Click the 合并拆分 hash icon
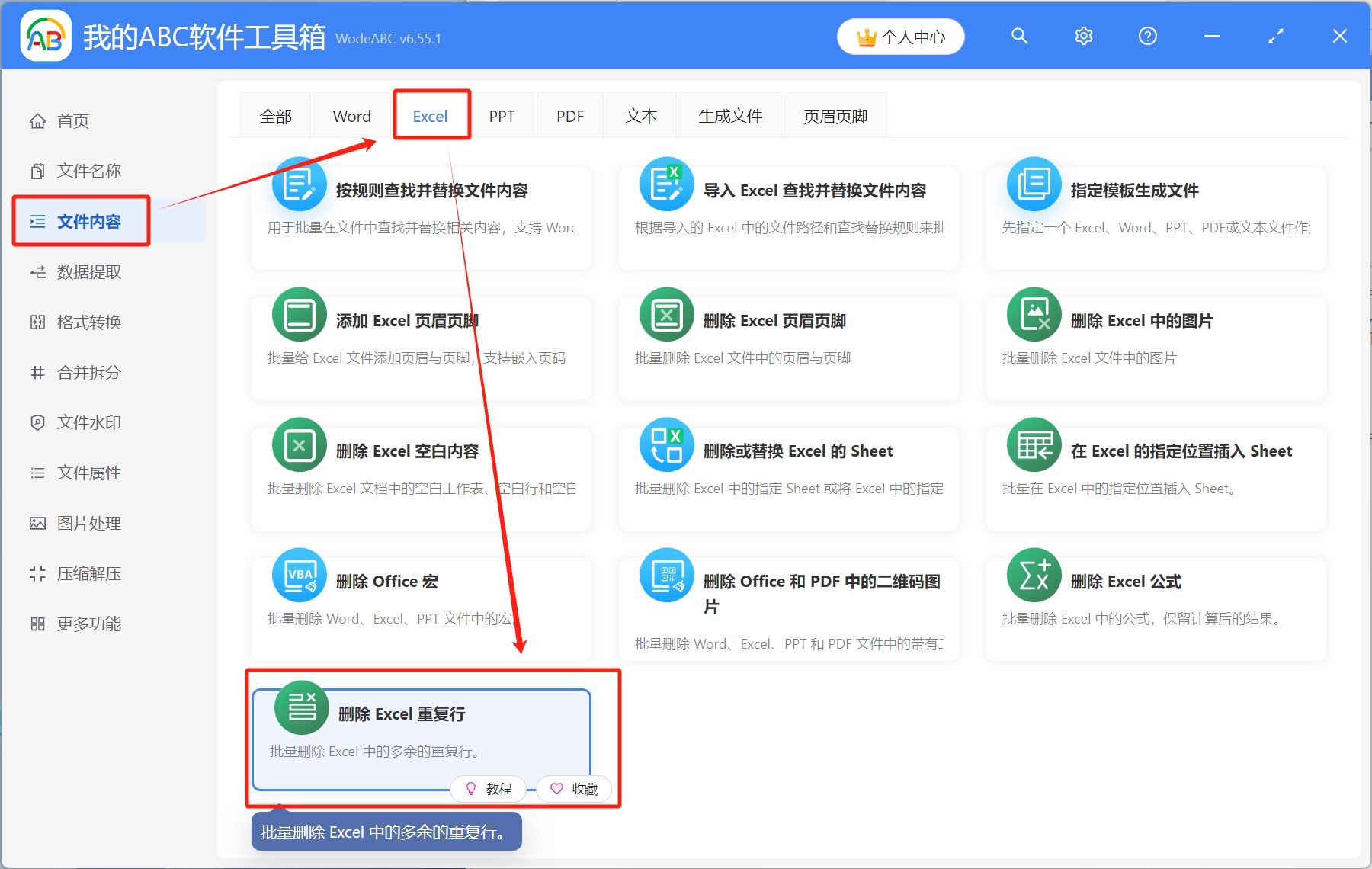This screenshot has height=869, width=1372. coord(37,373)
